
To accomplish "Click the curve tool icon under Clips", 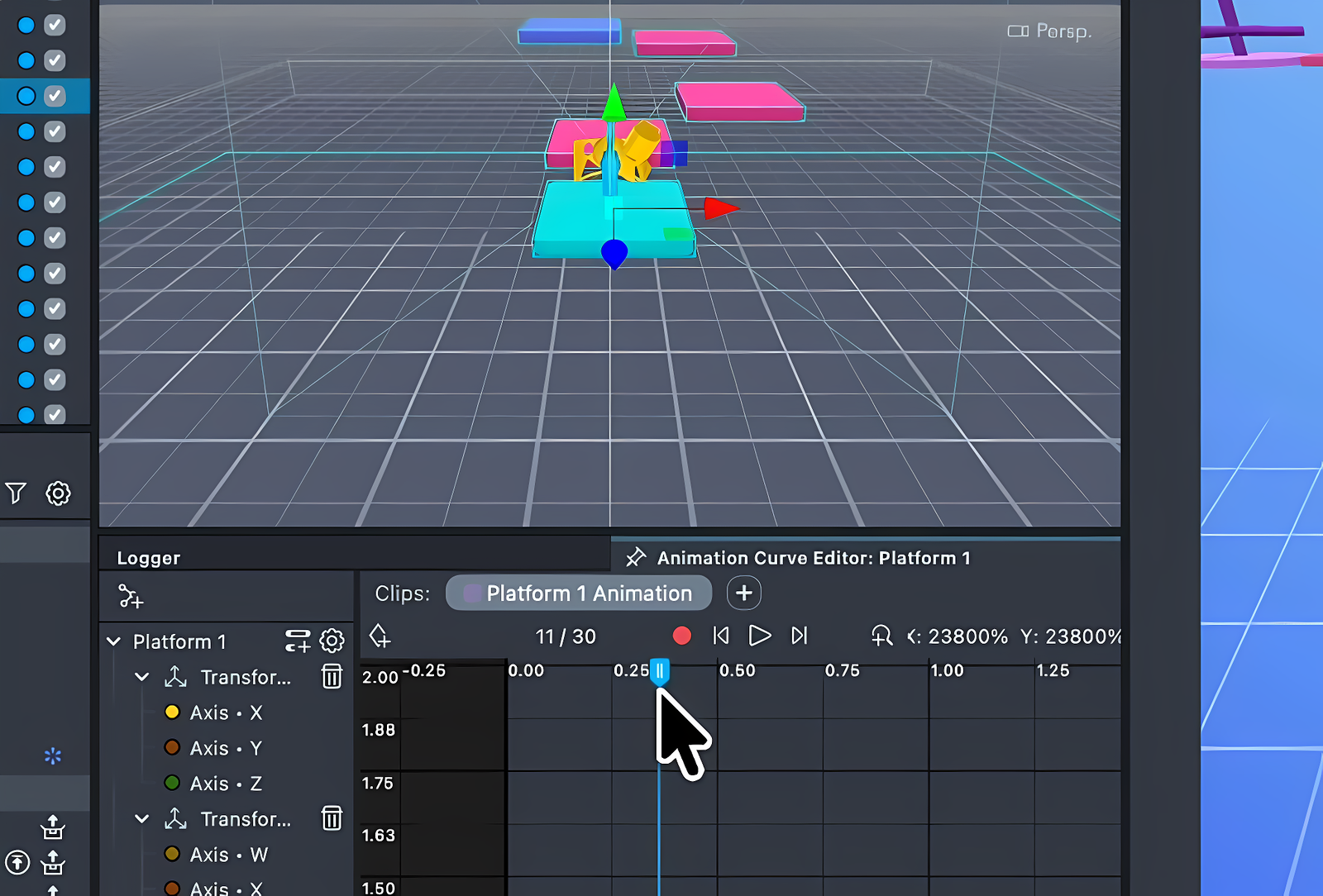I will pos(380,636).
